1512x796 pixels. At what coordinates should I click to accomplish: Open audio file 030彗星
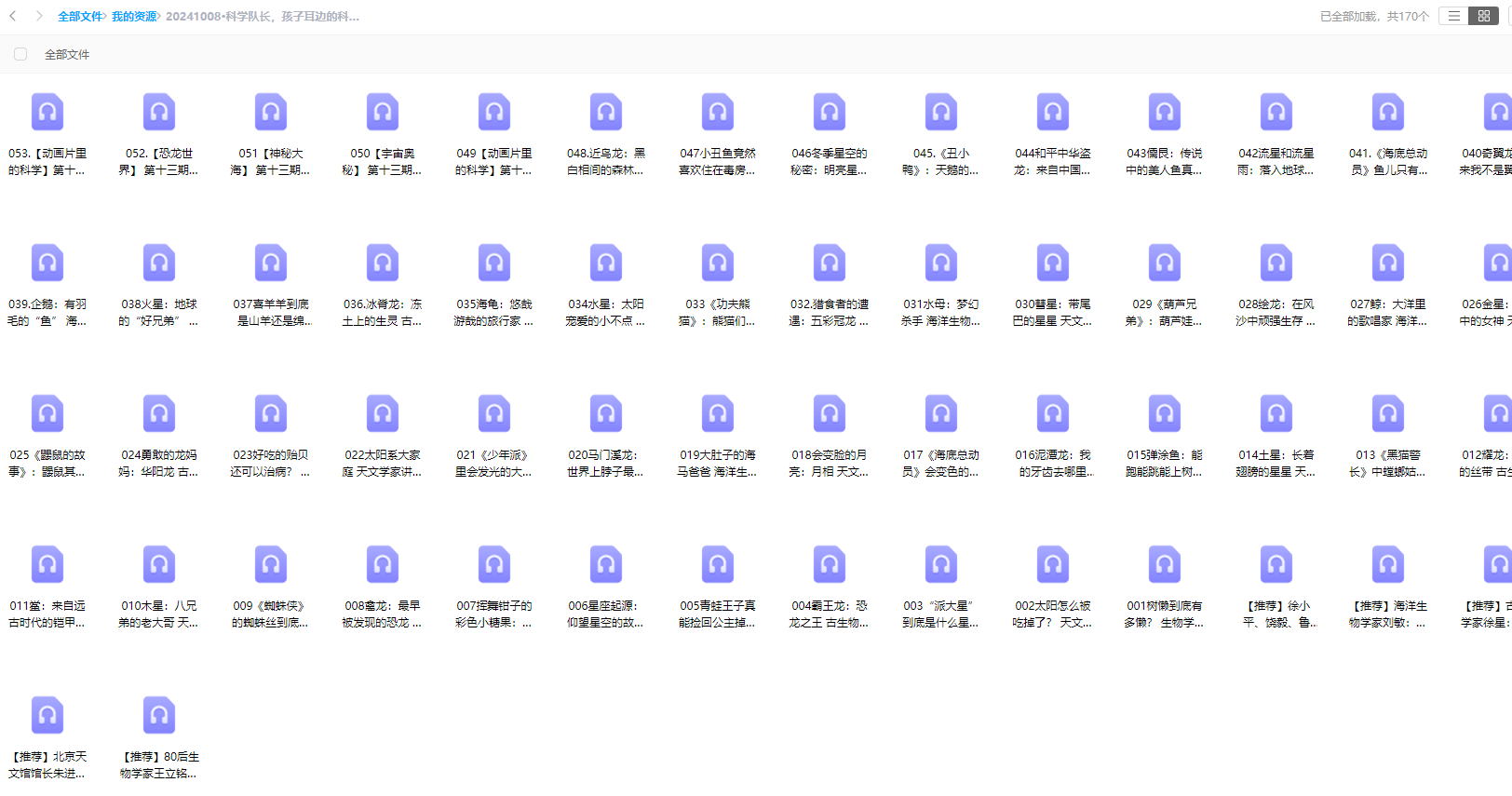[1053, 263]
